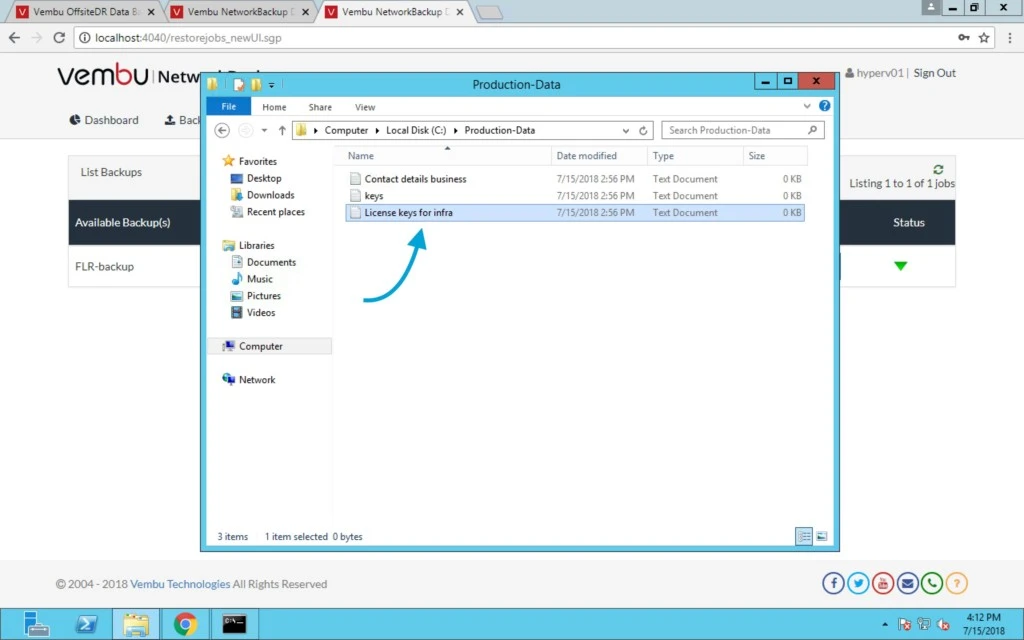Open recent locations dropdown arrow
The image size is (1024, 640).
click(x=264, y=131)
